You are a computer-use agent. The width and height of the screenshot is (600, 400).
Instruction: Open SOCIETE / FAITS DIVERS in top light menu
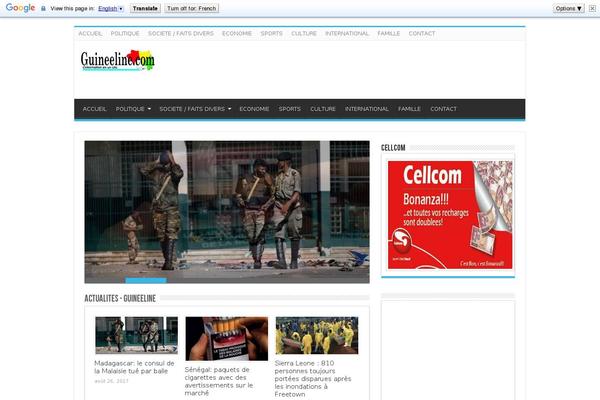tap(181, 34)
